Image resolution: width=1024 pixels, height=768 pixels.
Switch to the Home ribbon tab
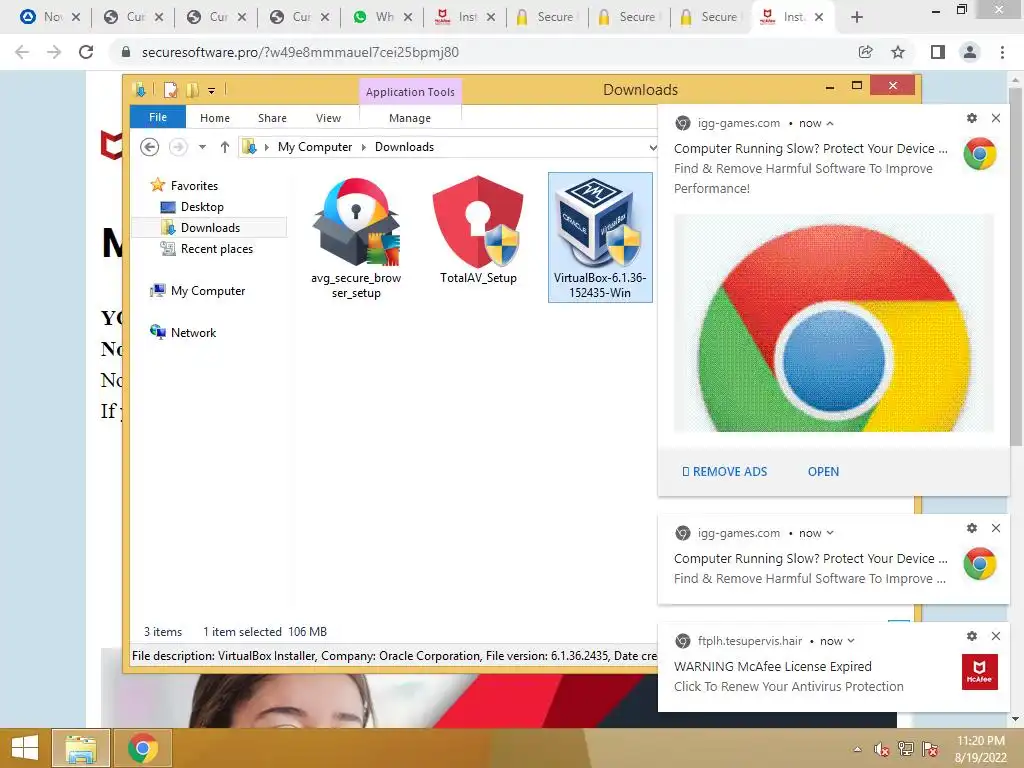point(215,118)
